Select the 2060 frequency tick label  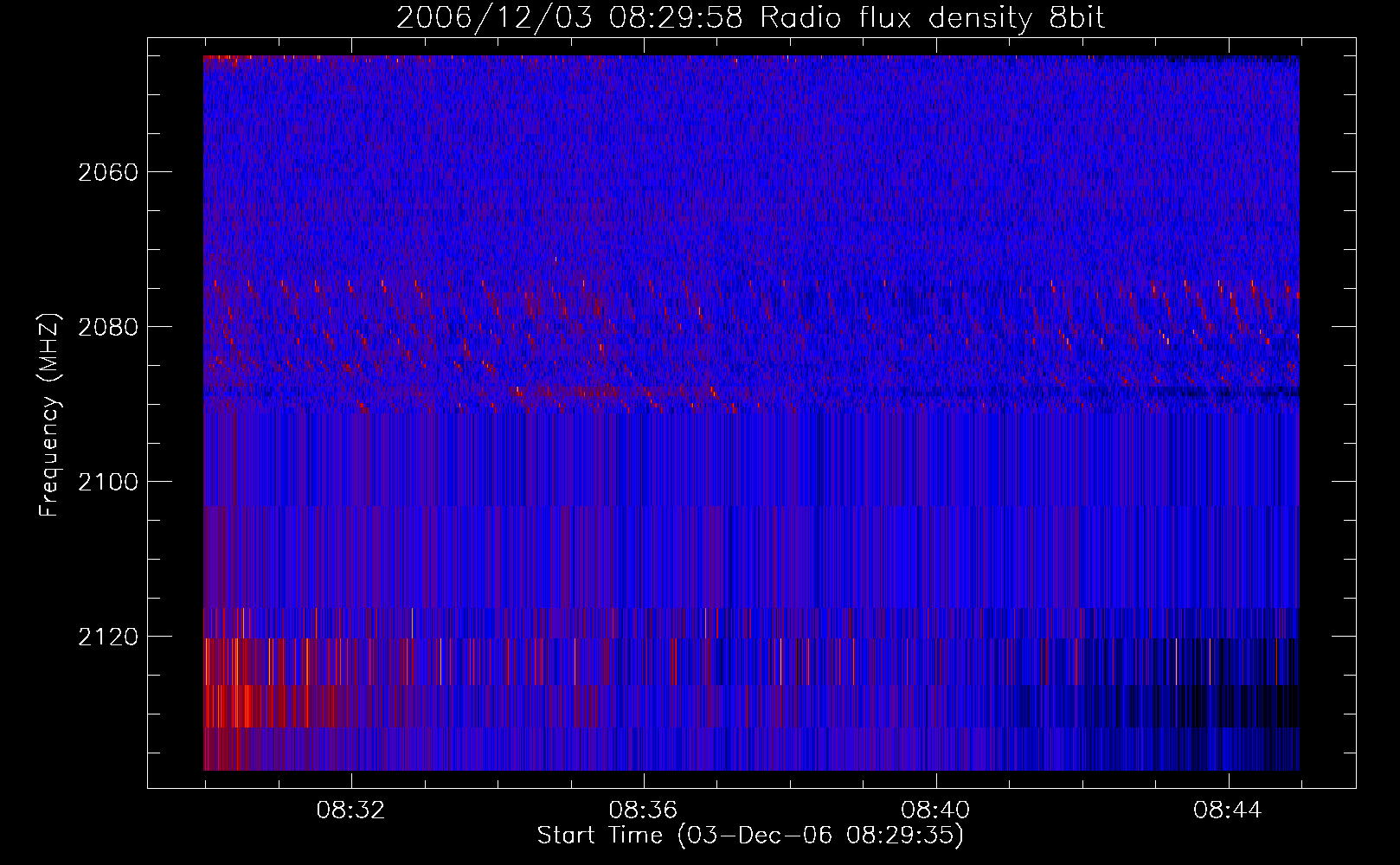(108, 172)
